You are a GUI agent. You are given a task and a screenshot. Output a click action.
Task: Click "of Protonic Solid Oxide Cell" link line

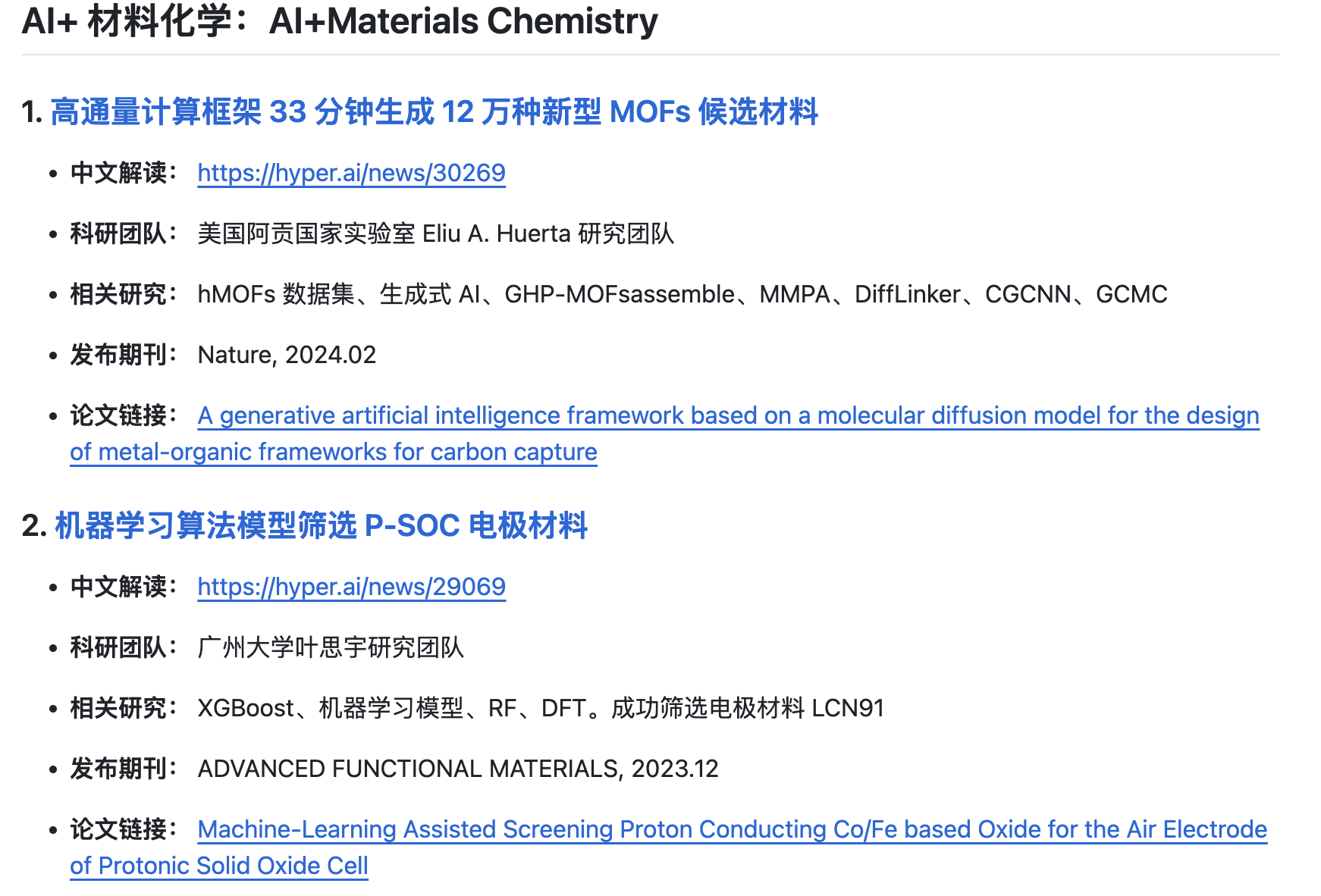(219, 866)
